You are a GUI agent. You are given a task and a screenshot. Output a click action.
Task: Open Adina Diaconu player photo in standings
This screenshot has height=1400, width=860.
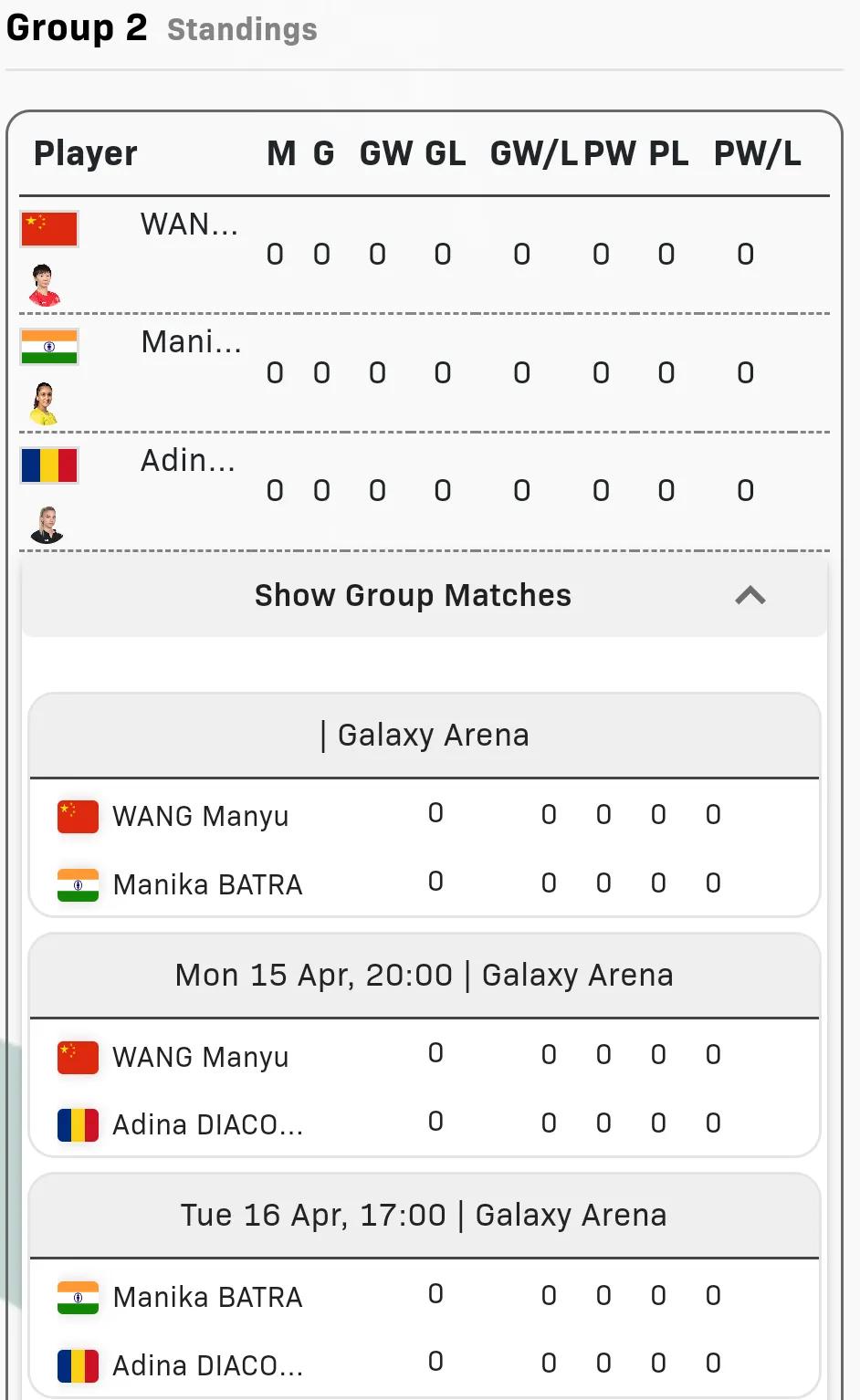tap(47, 525)
